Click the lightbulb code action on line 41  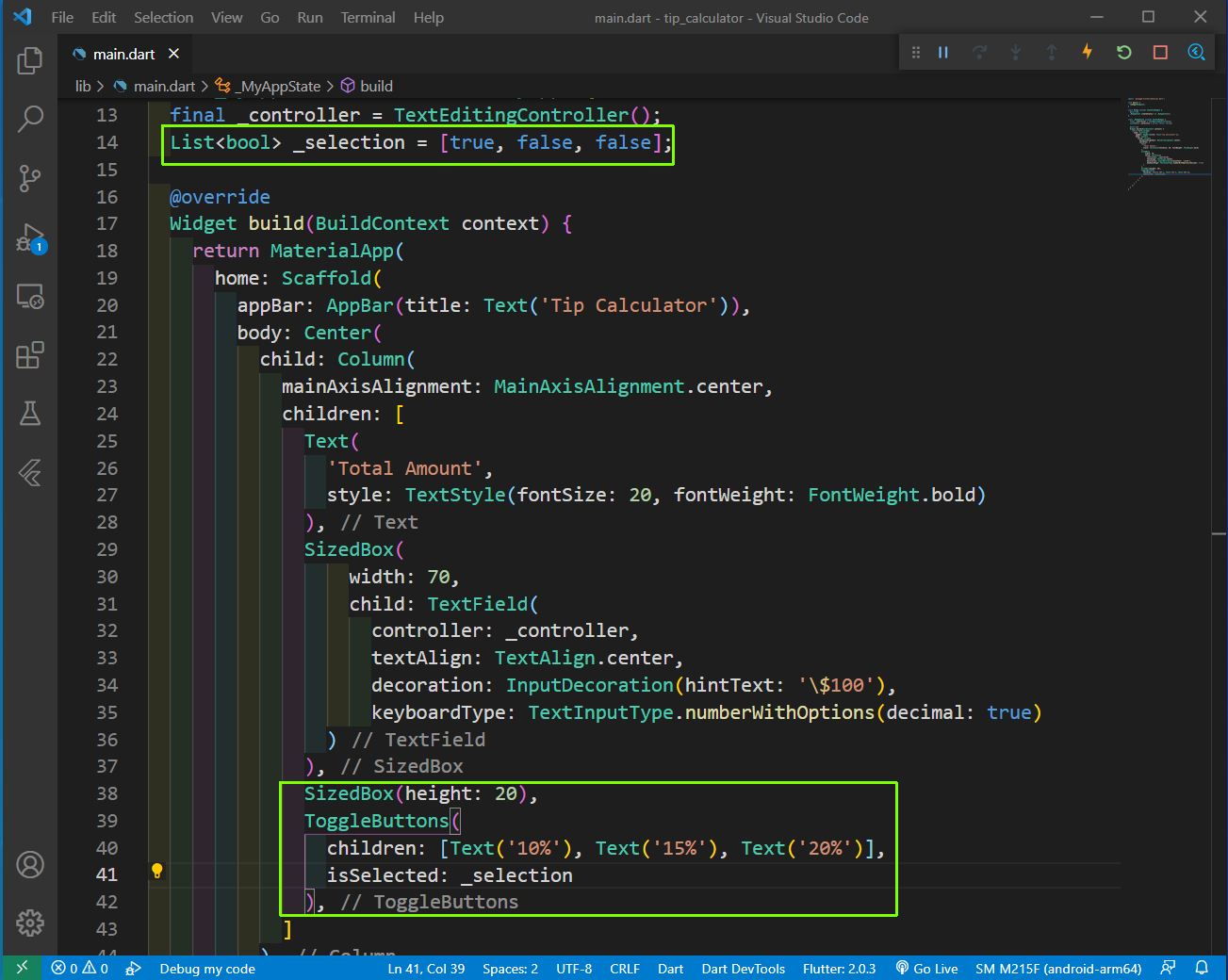coord(157,871)
